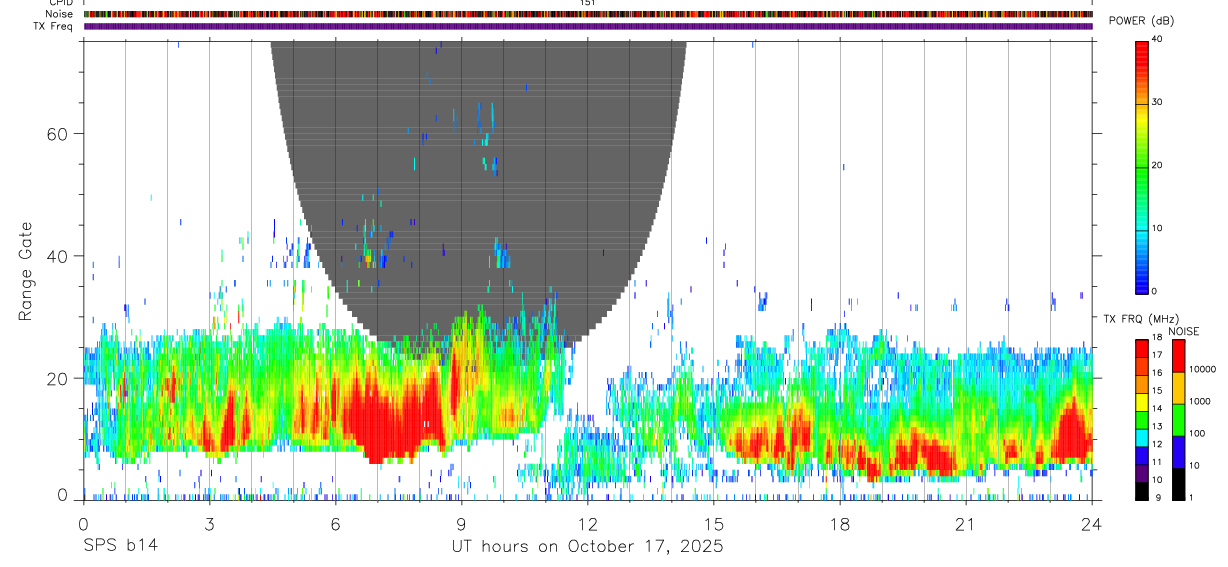Screen dimensions: 1228x567
Task: Click the 17 tick on TX FRQ scale
Action: click(x=1157, y=355)
